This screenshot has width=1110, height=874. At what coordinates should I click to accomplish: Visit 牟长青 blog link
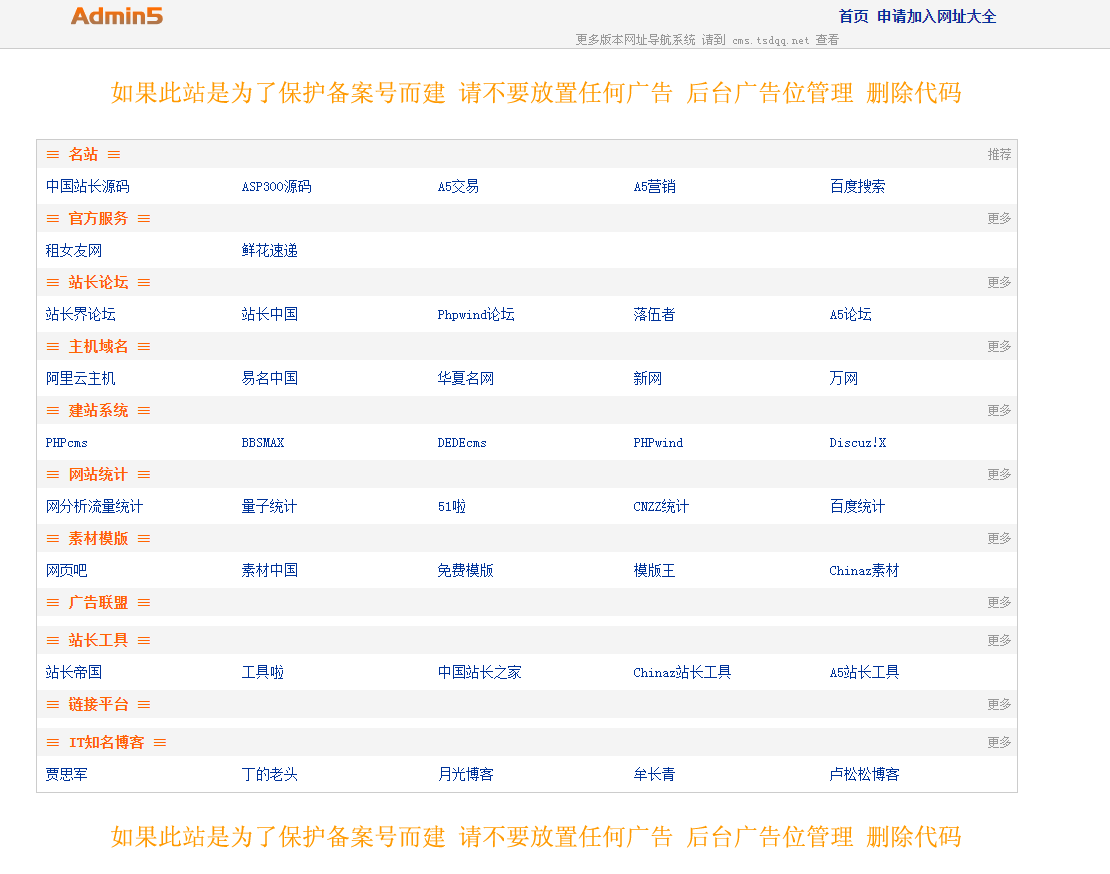tap(654, 774)
